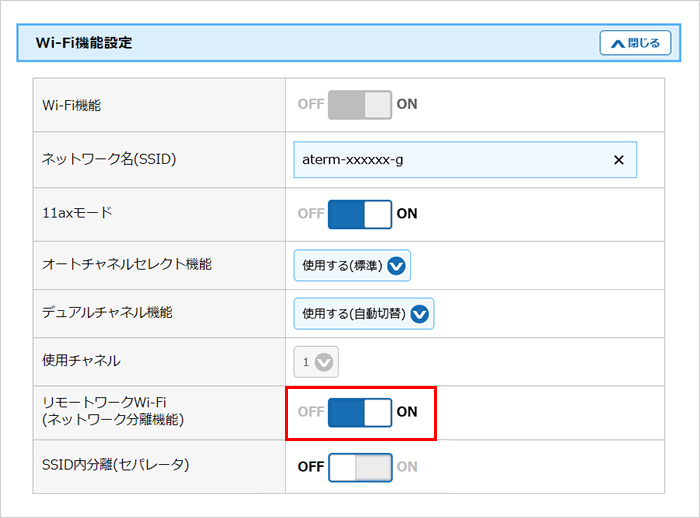Click the blue arrow icon in オートチャネルセレクト機能
700x518 pixels.
click(397, 266)
